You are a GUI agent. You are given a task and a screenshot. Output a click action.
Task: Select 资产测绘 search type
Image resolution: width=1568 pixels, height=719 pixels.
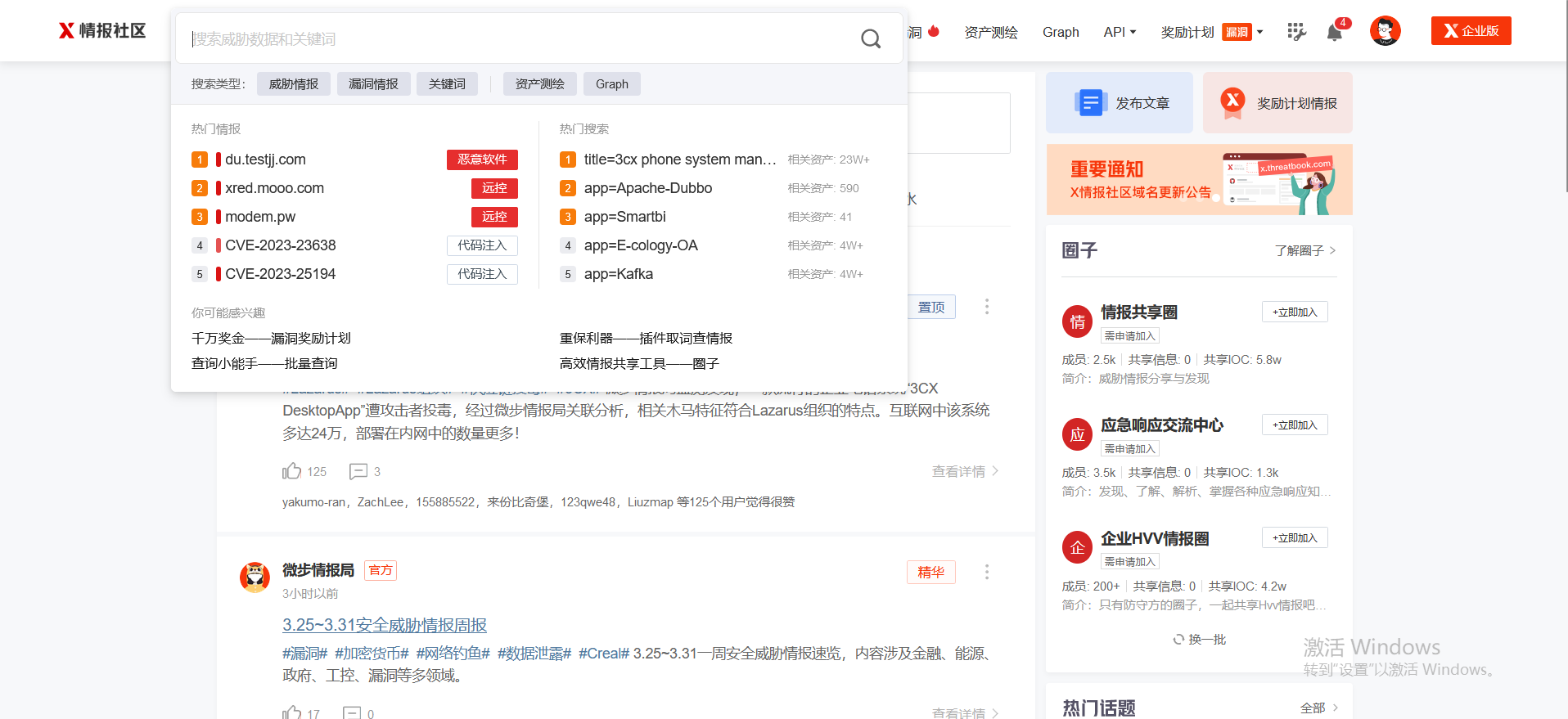click(540, 84)
